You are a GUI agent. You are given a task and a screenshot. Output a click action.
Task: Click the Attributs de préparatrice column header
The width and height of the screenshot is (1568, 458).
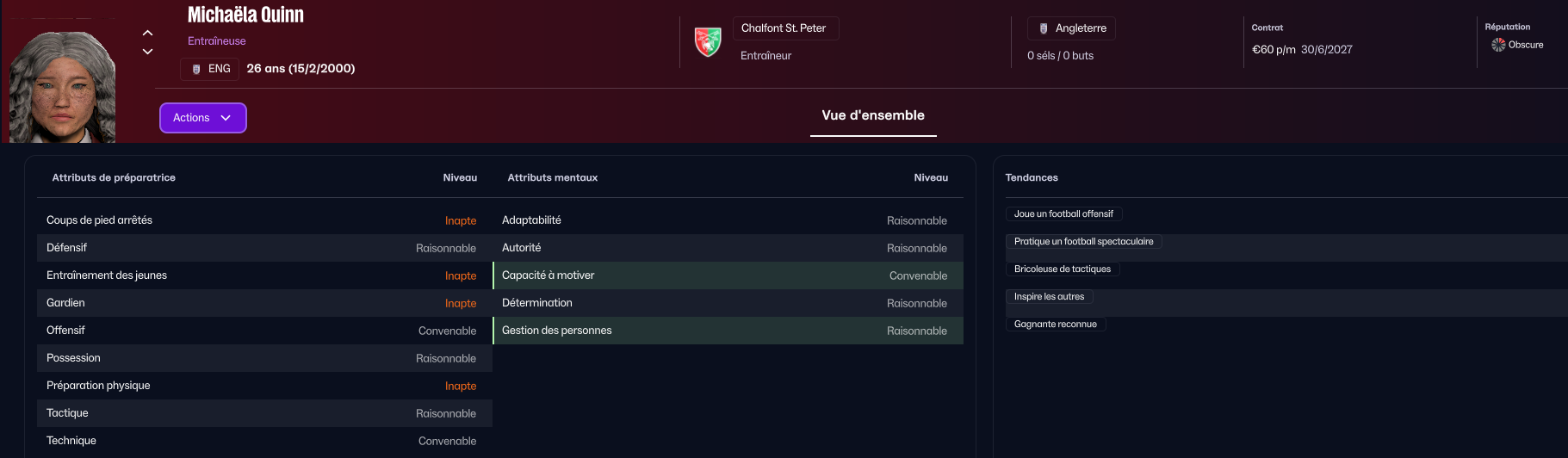[114, 178]
